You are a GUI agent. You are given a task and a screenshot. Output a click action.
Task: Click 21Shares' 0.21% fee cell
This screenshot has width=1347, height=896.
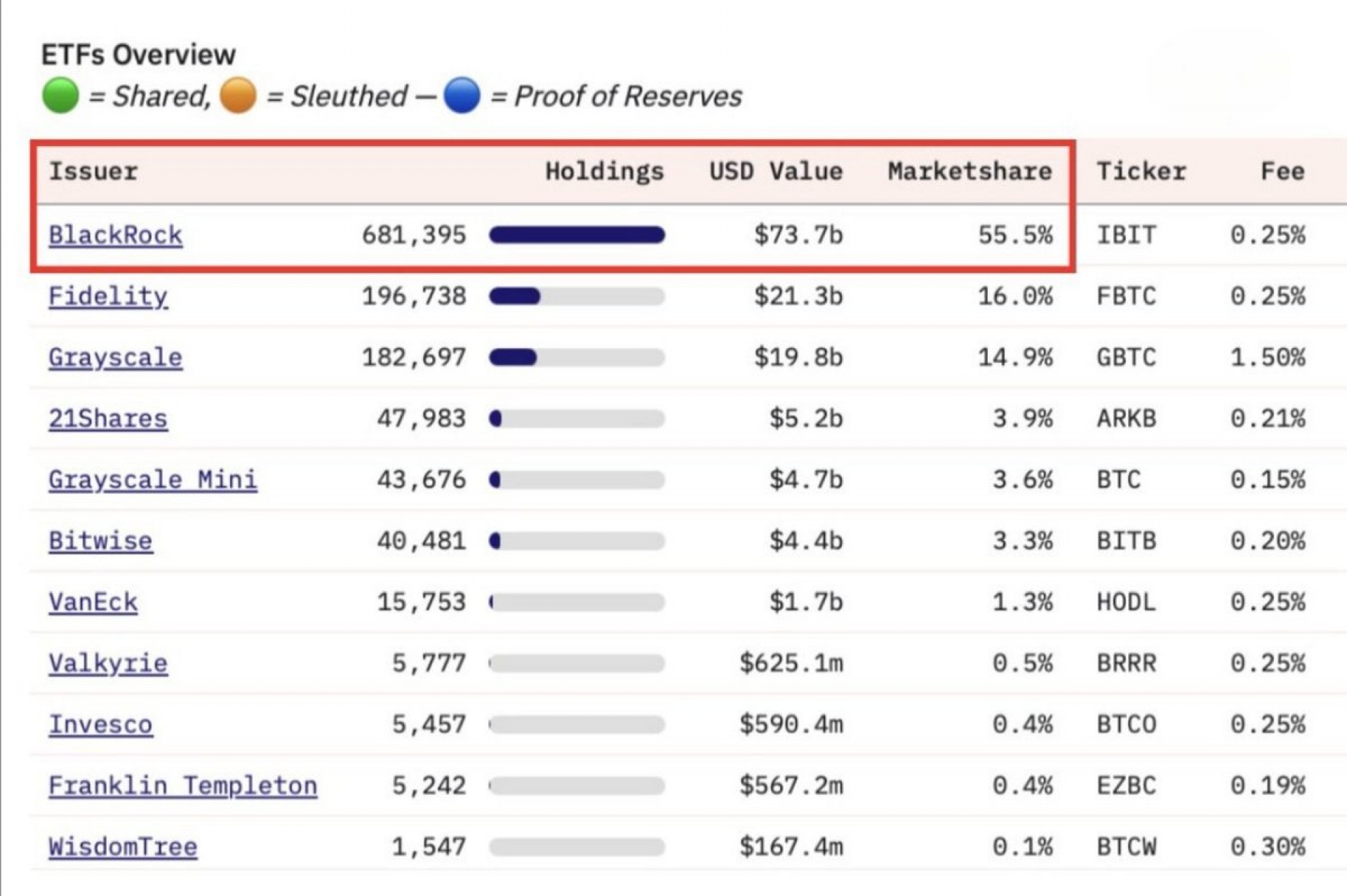point(1268,419)
